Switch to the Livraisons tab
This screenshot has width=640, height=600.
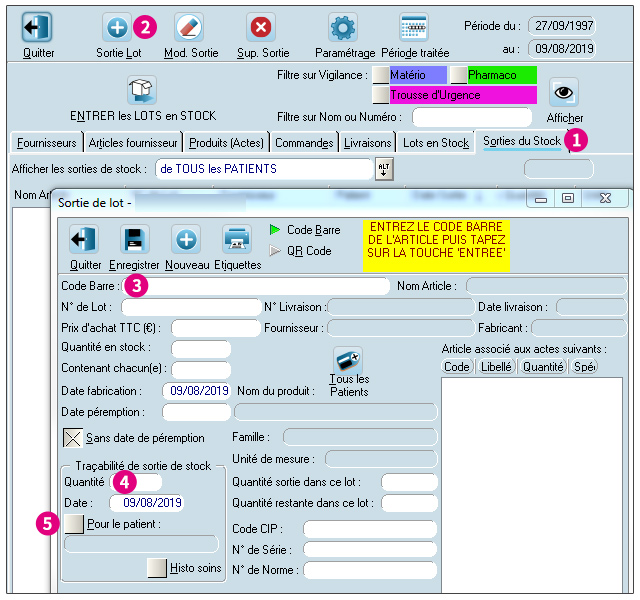tap(367, 143)
